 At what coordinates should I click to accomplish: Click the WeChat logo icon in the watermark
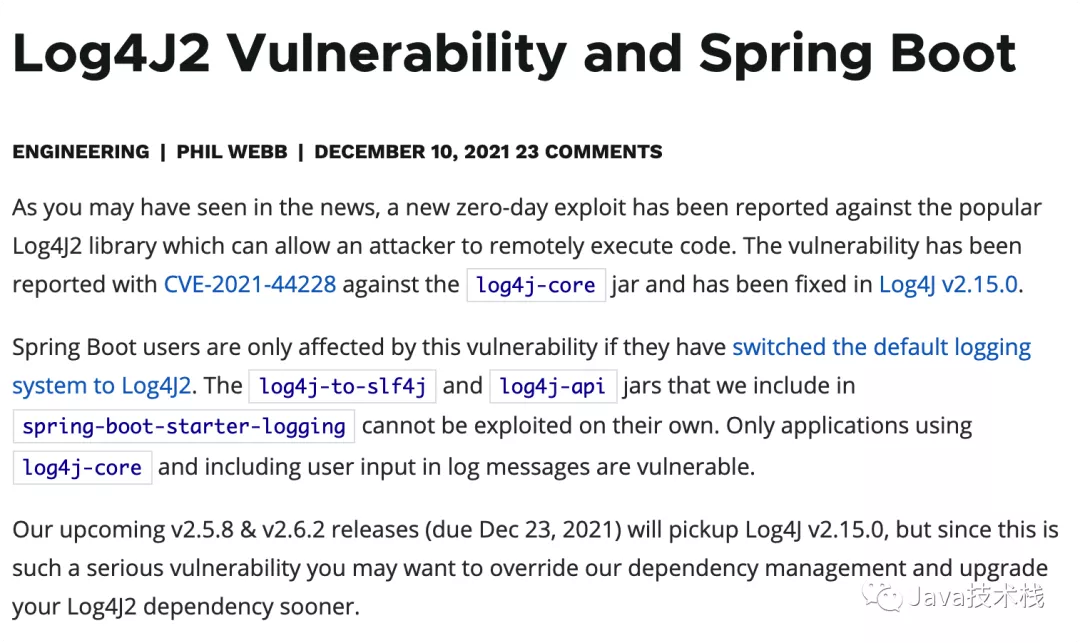884,597
